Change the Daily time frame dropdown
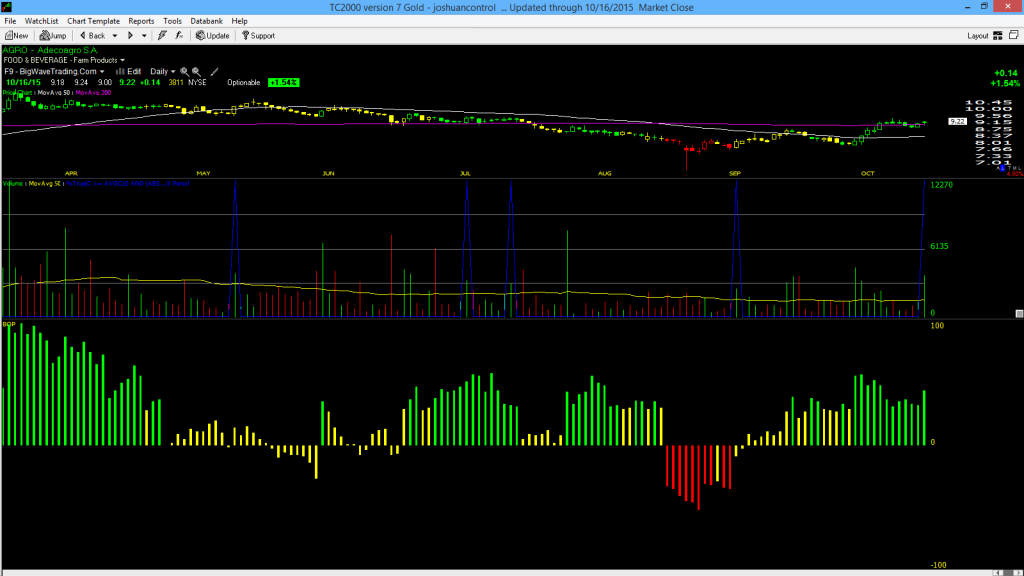The image size is (1024, 576). pyautogui.click(x=163, y=72)
